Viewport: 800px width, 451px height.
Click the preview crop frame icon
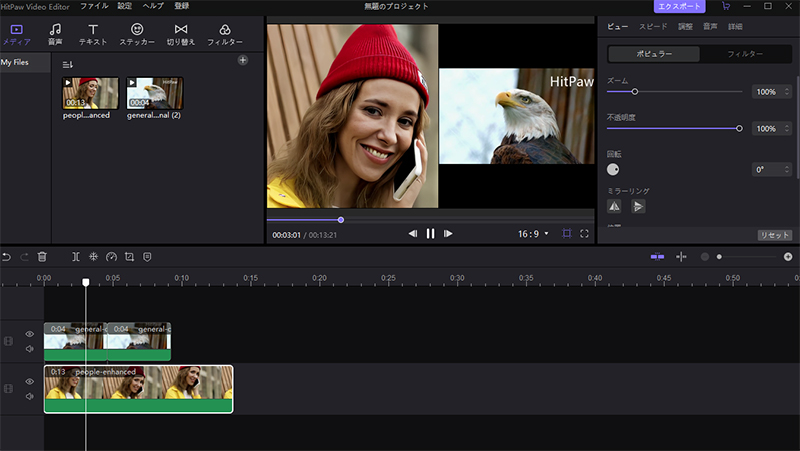567,234
